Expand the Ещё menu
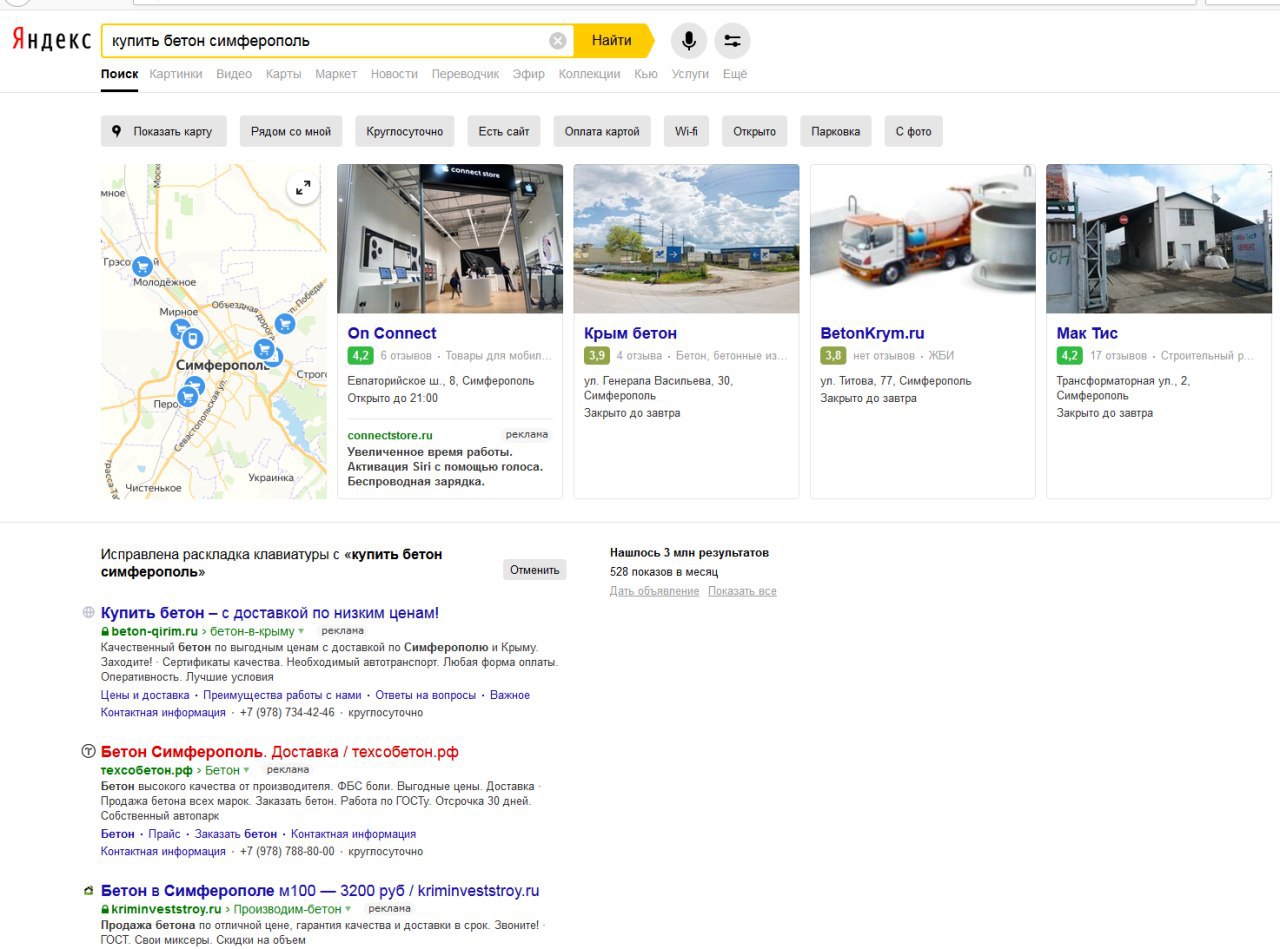1280x949 pixels. click(735, 74)
